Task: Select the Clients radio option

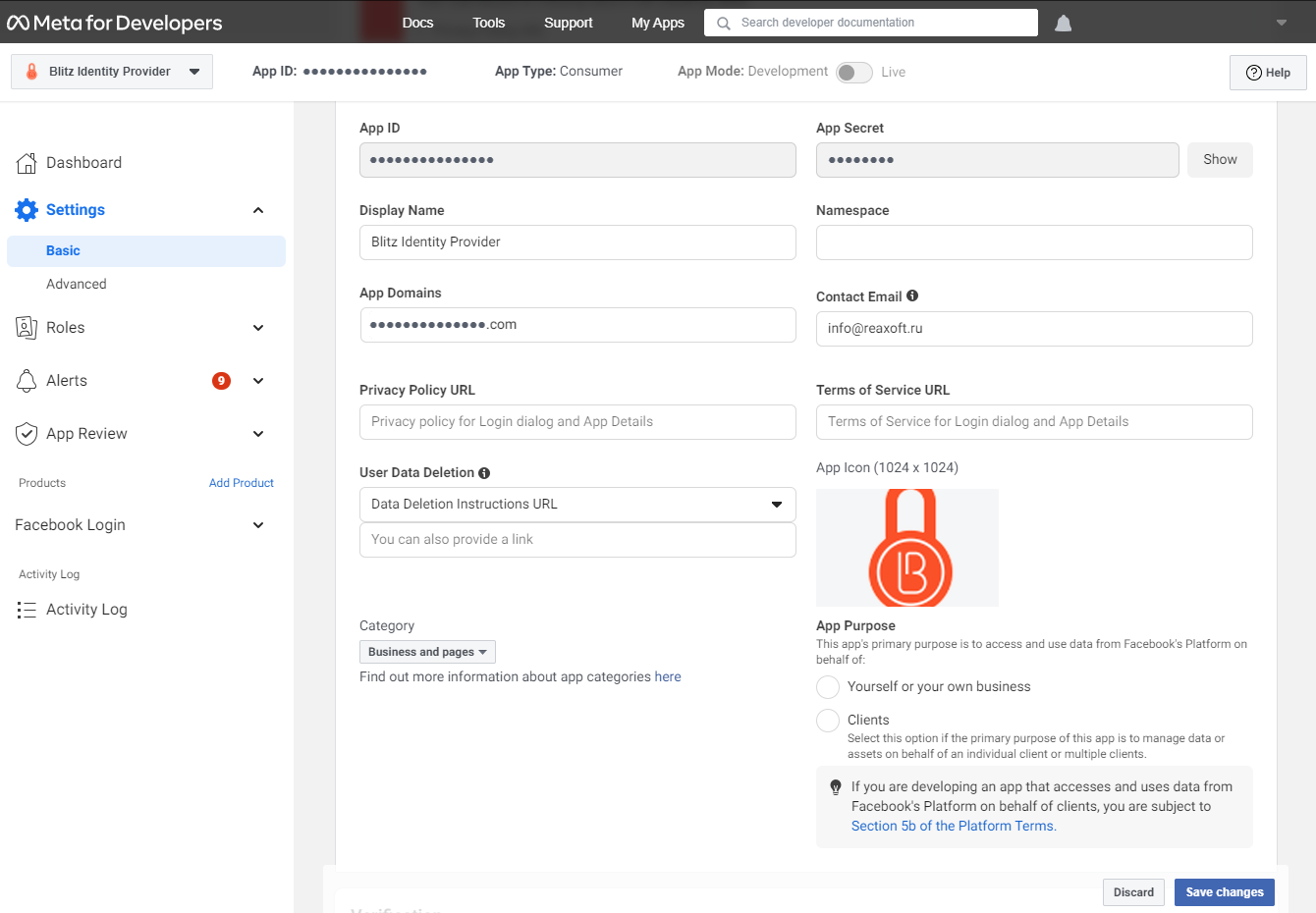Action: coord(828,721)
